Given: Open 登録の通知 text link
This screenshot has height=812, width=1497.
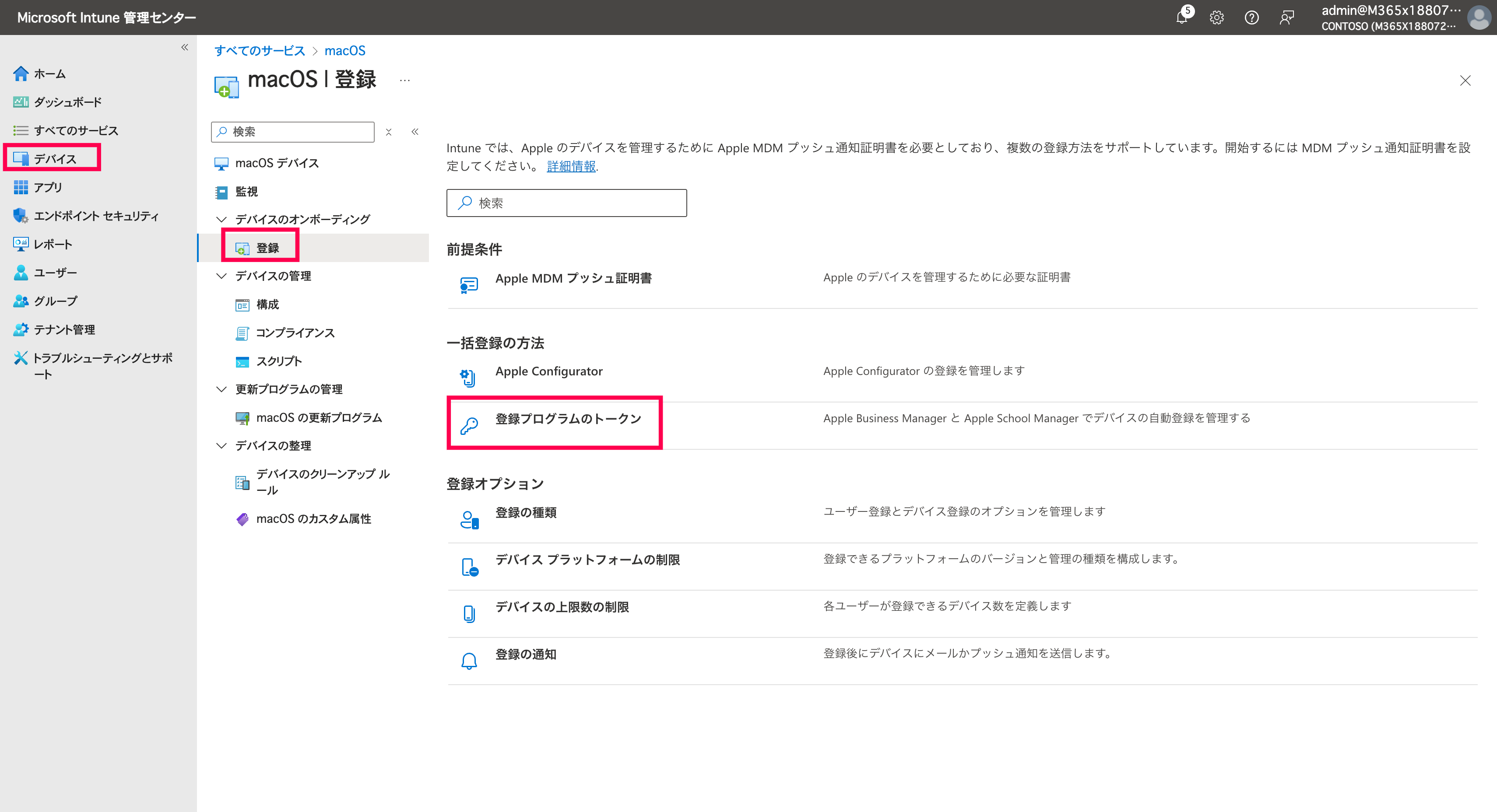Looking at the screenshot, I should pyautogui.click(x=525, y=654).
